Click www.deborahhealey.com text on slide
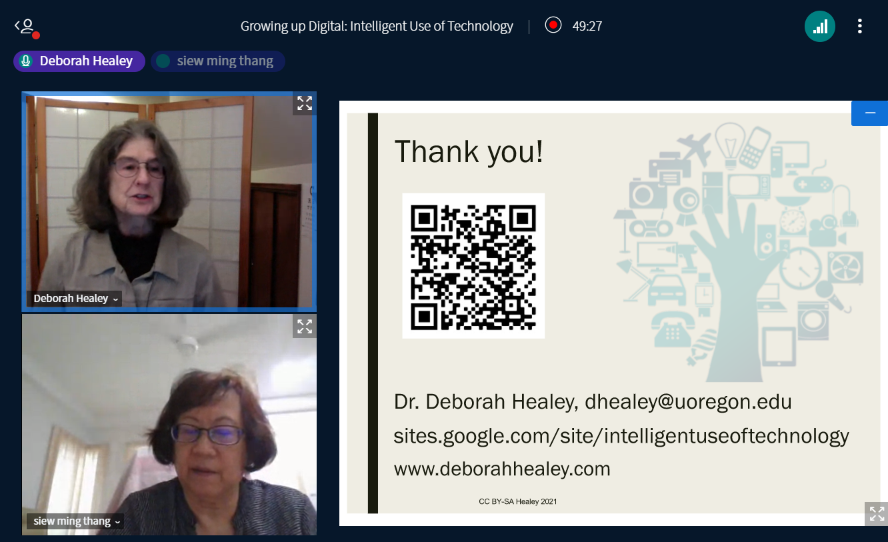 502,469
